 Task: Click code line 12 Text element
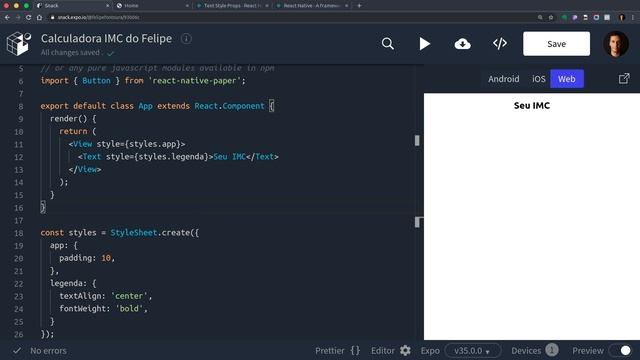(178, 157)
